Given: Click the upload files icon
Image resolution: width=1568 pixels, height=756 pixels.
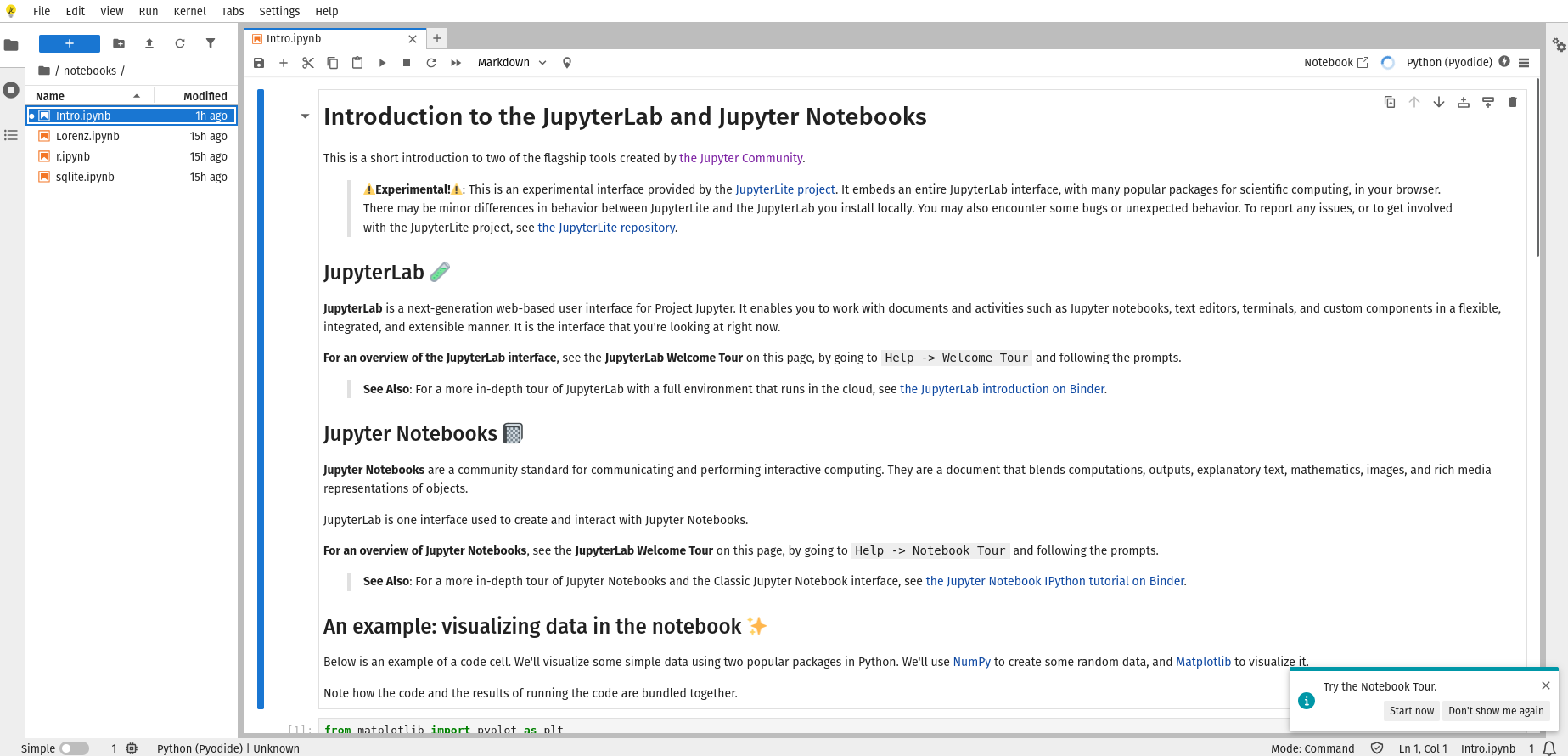Looking at the screenshot, I should tap(149, 43).
